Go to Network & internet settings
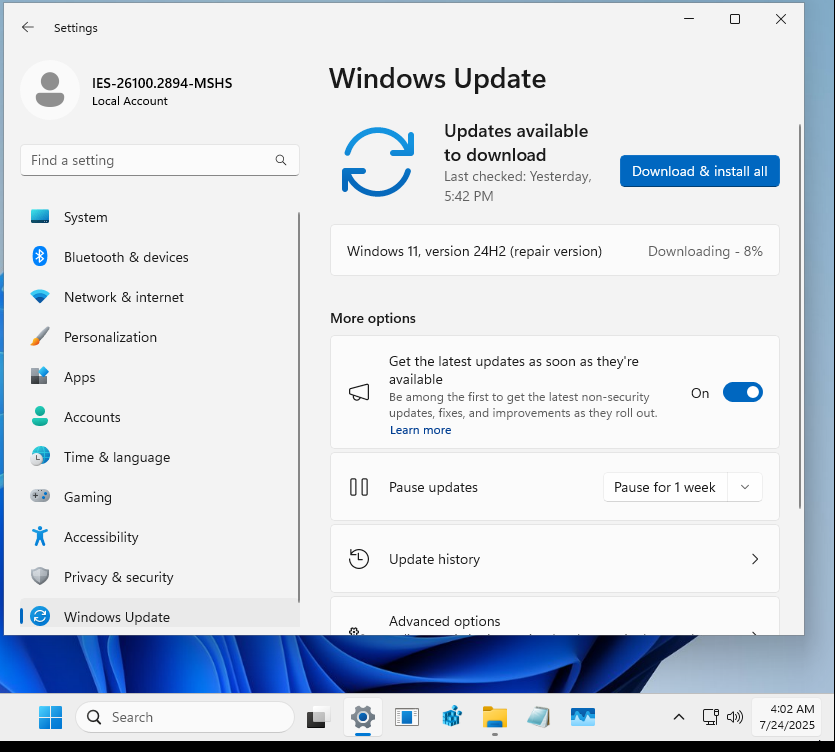Screen dimensions: 835x752 pyautogui.click(x=159, y=297)
